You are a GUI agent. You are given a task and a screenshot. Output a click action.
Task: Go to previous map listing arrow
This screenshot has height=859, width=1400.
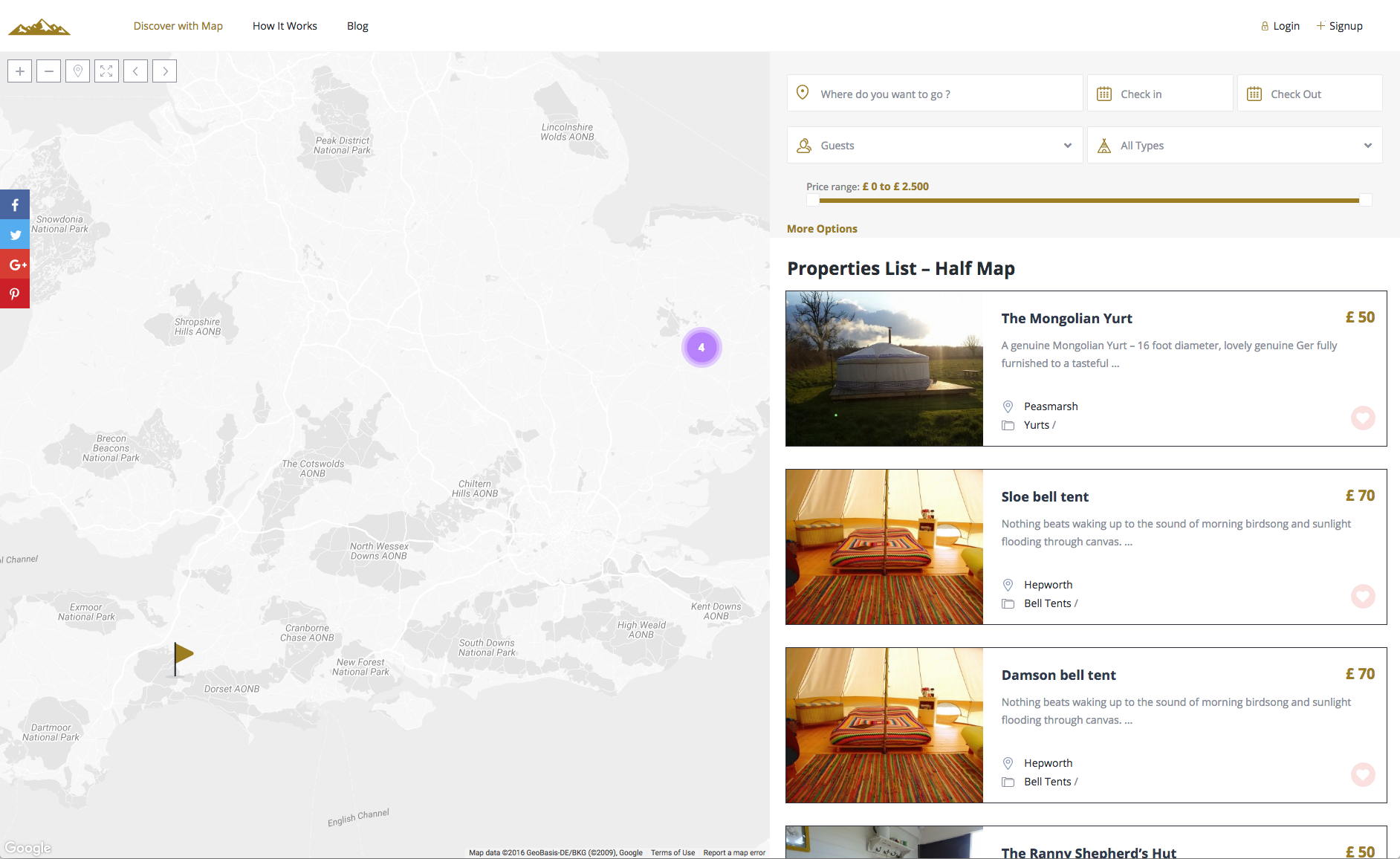coord(136,71)
